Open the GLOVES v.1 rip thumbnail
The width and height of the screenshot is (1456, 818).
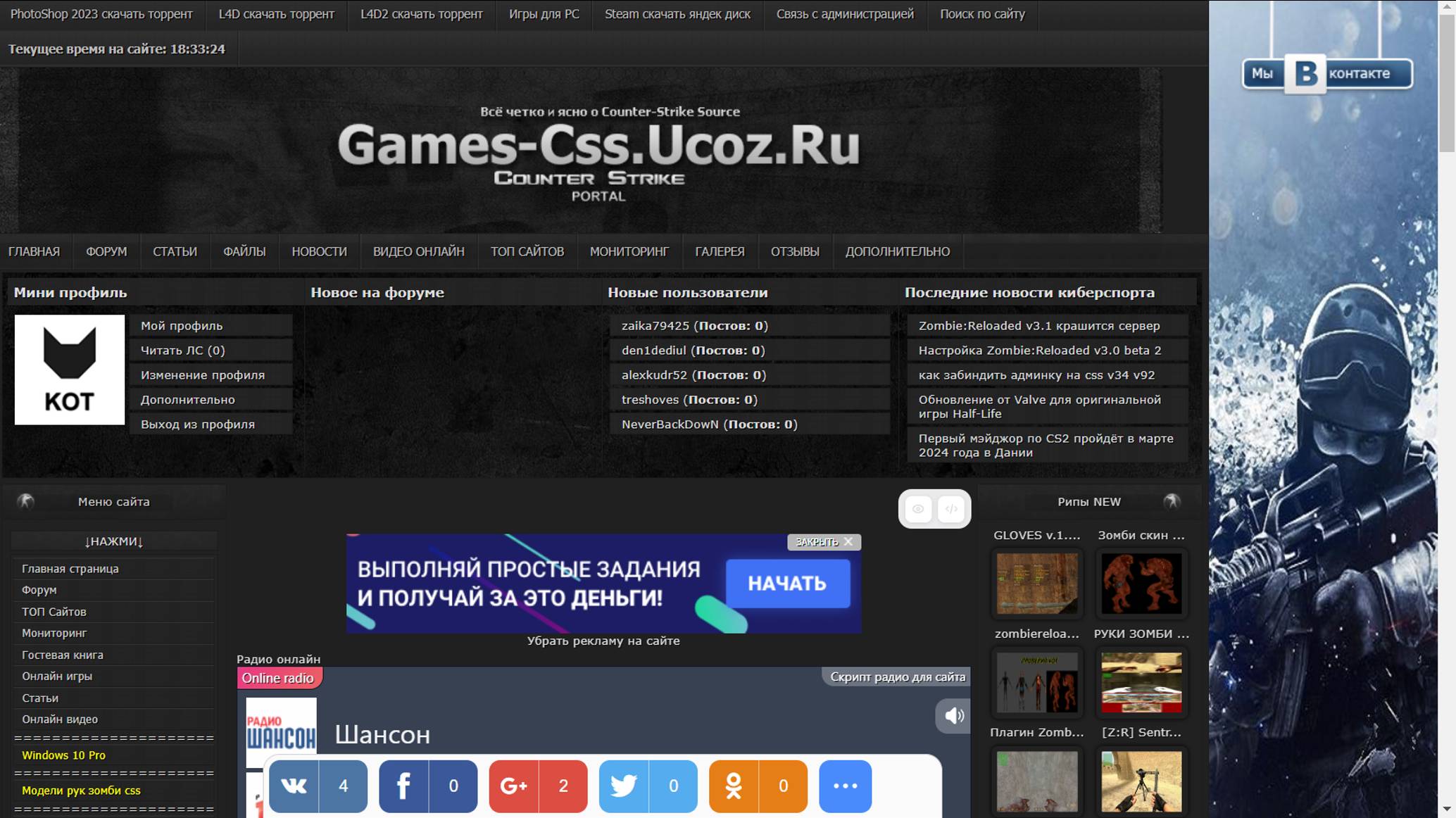tap(1036, 583)
